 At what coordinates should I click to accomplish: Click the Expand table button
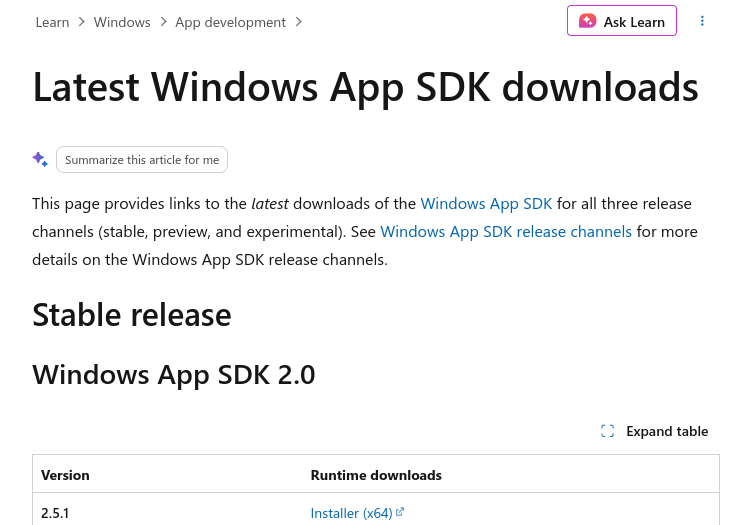655,431
